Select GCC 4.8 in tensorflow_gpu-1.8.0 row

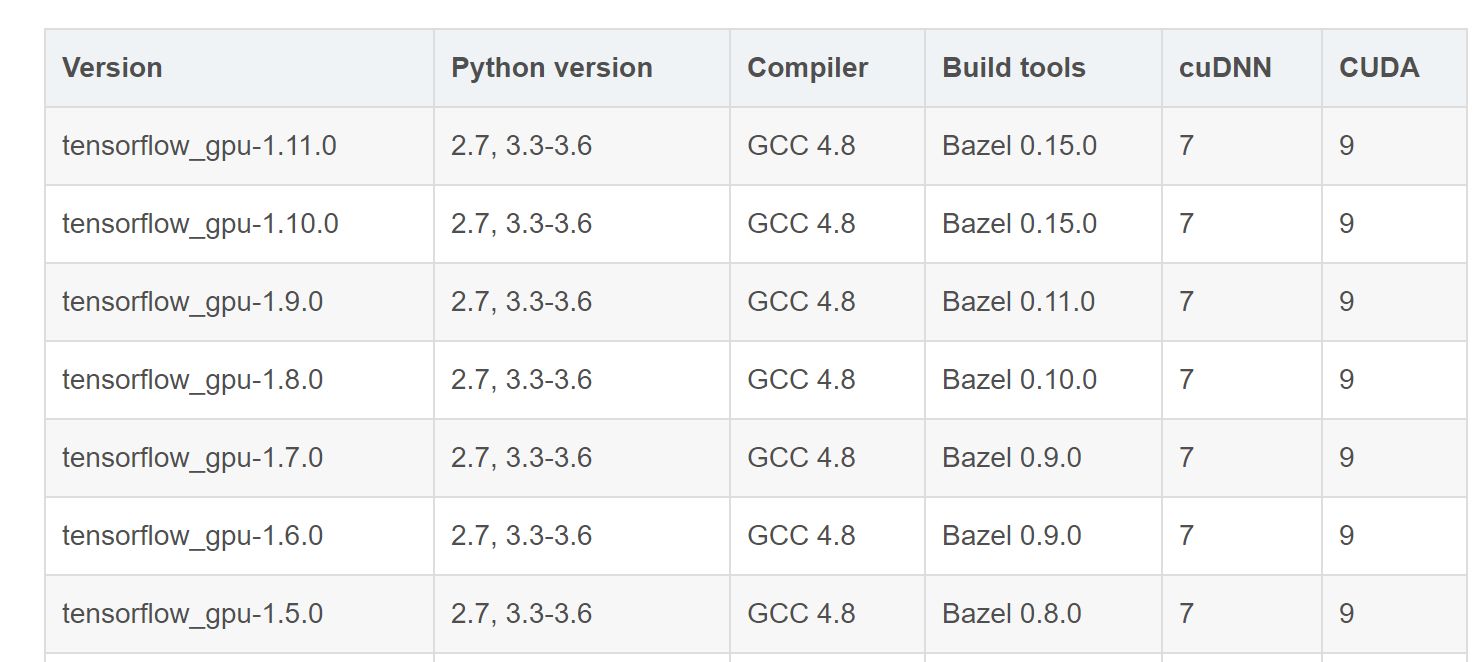827,380
